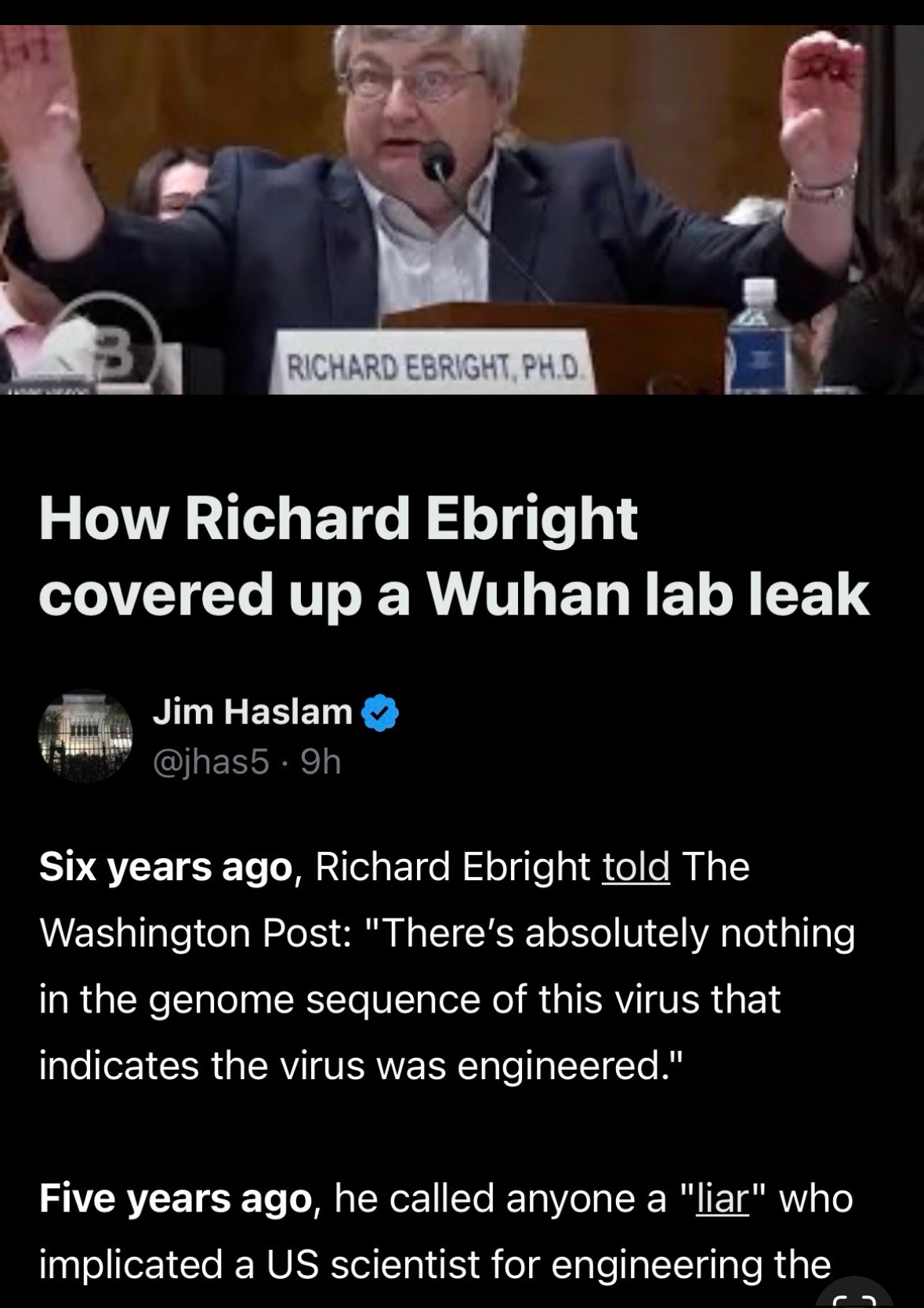Tap the article headline about Wuhan lab leak
This screenshot has width=924, height=1308.
(455, 556)
